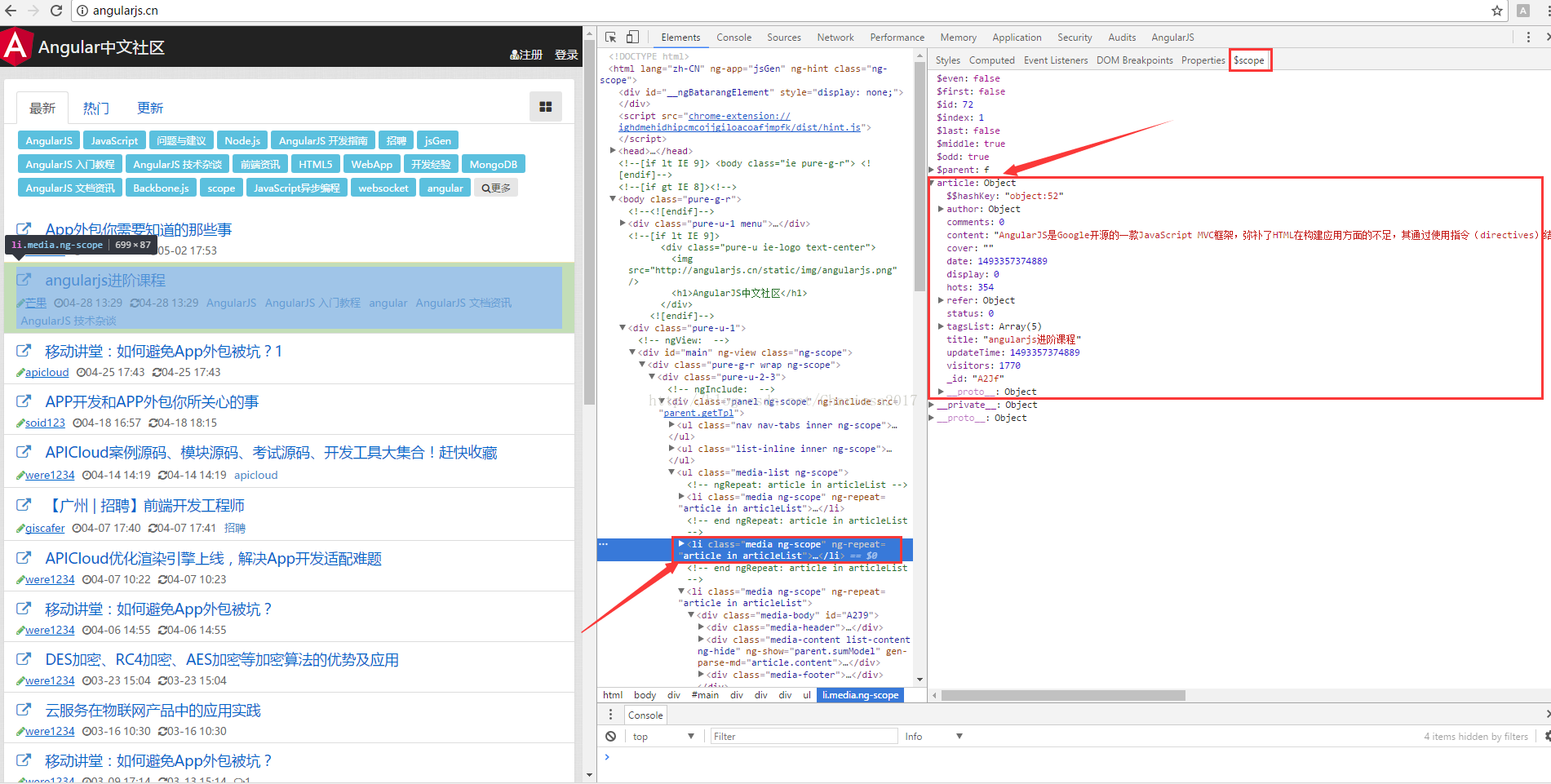Click the Backbone.js tag

coord(161,188)
